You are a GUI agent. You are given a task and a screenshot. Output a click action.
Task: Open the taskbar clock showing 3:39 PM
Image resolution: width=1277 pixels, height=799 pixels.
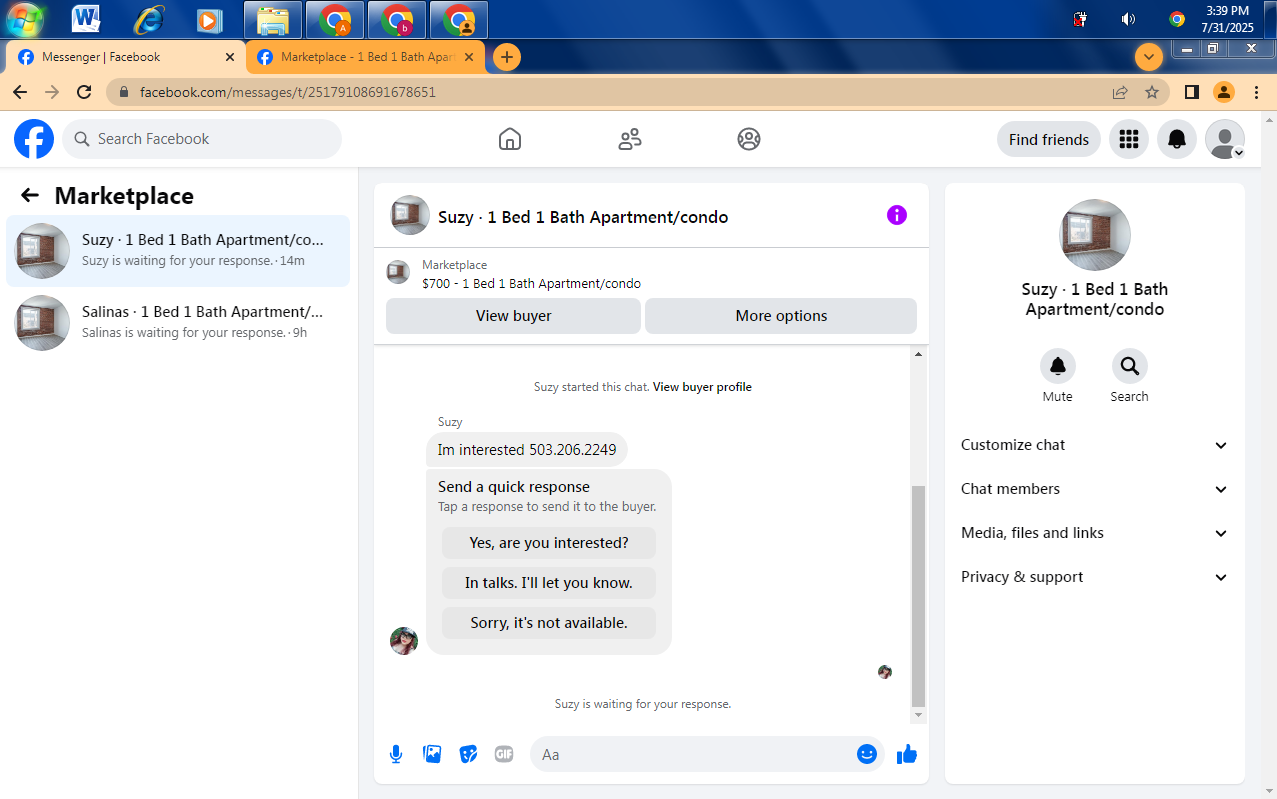tap(1227, 19)
